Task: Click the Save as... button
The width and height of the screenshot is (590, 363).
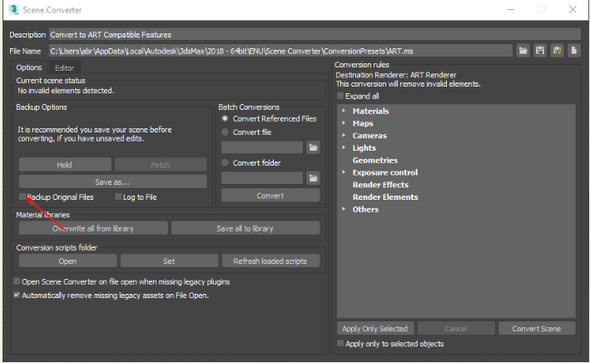Action: click(113, 182)
